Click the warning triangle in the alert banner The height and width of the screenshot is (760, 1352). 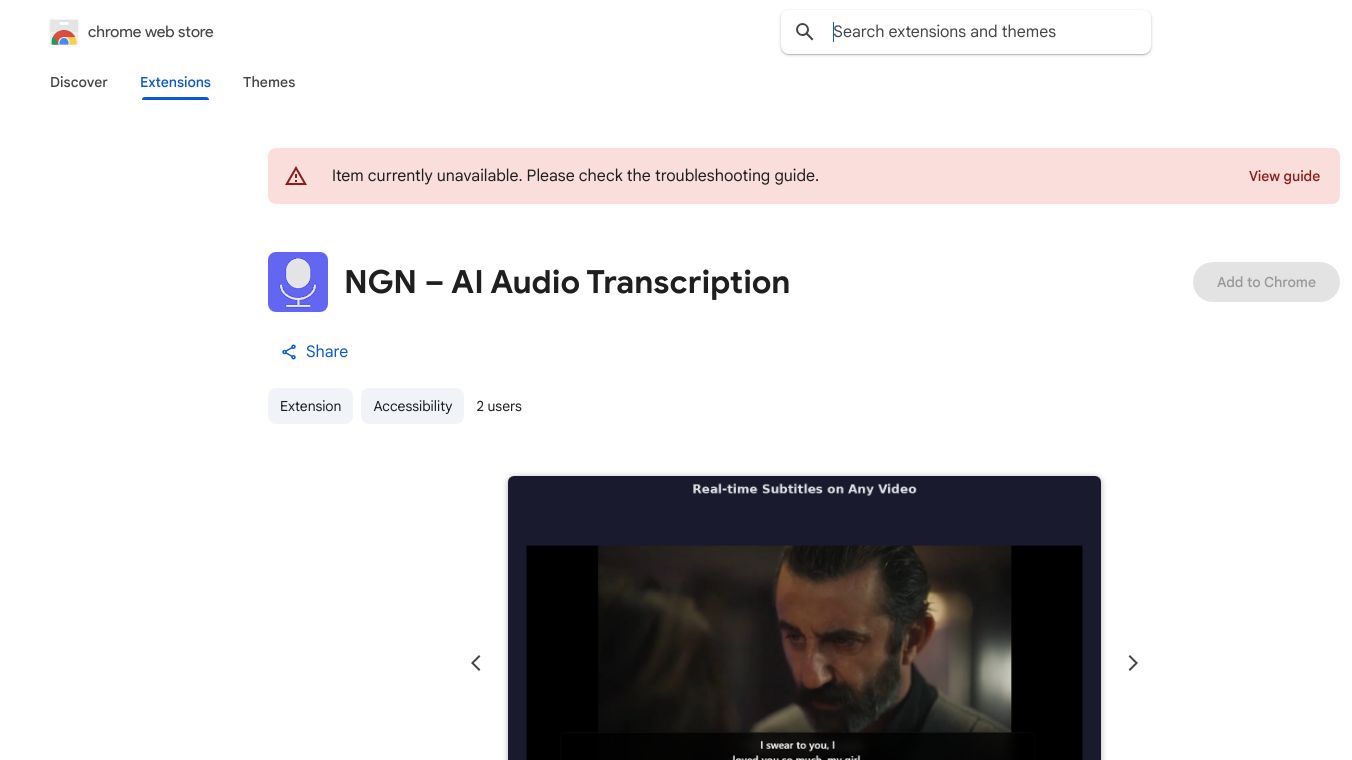pyautogui.click(x=296, y=176)
